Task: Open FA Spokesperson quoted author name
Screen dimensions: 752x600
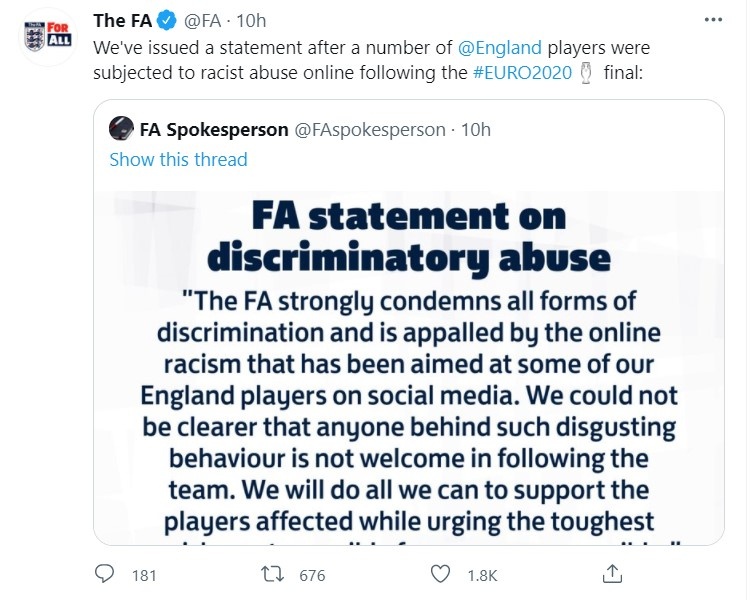Action: tap(212, 130)
